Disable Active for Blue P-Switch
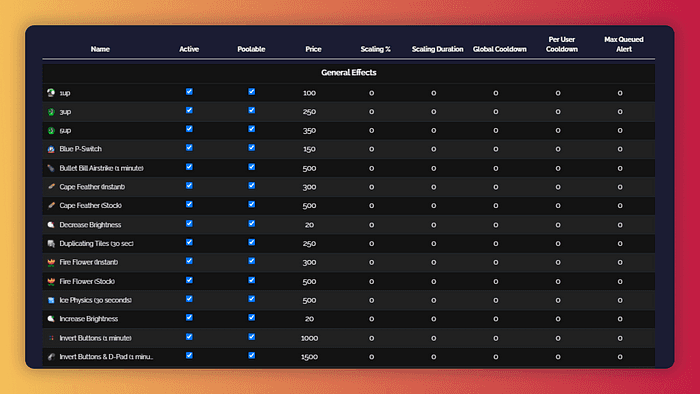 click(189, 148)
